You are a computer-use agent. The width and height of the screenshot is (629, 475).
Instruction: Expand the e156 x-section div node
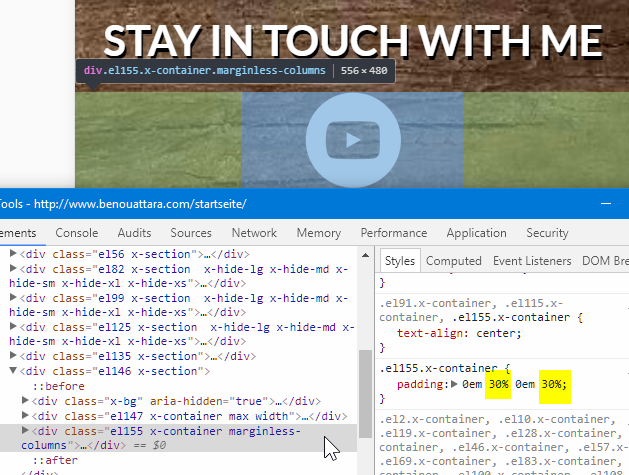click(x=13, y=254)
